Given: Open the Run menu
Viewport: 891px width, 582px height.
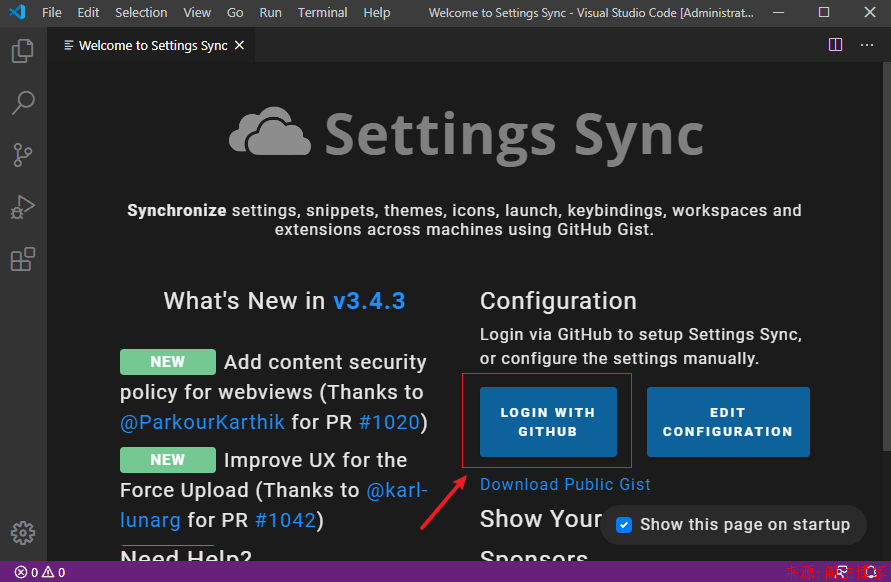Looking at the screenshot, I should [x=270, y=13].
